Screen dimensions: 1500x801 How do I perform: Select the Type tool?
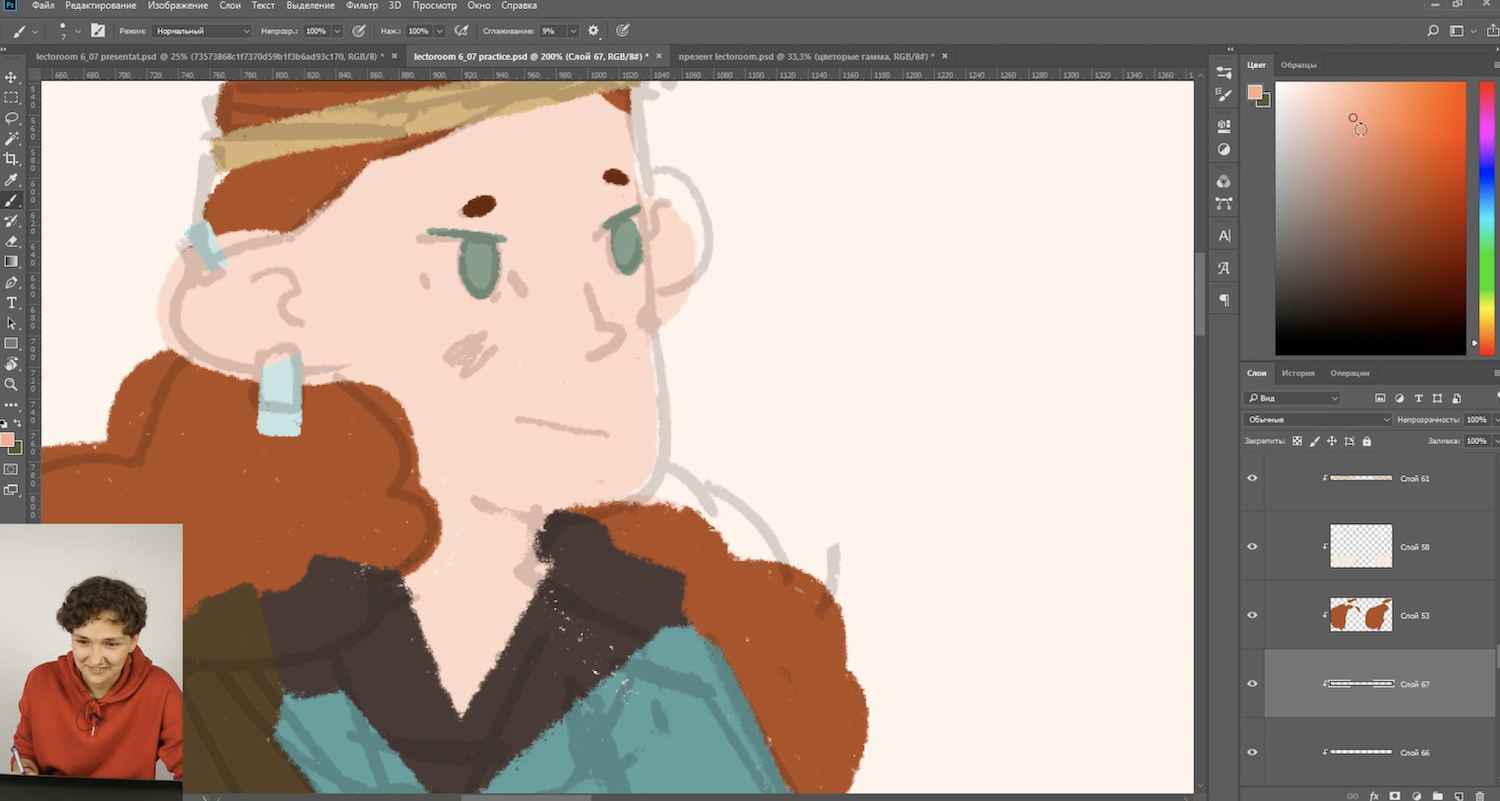12,303
